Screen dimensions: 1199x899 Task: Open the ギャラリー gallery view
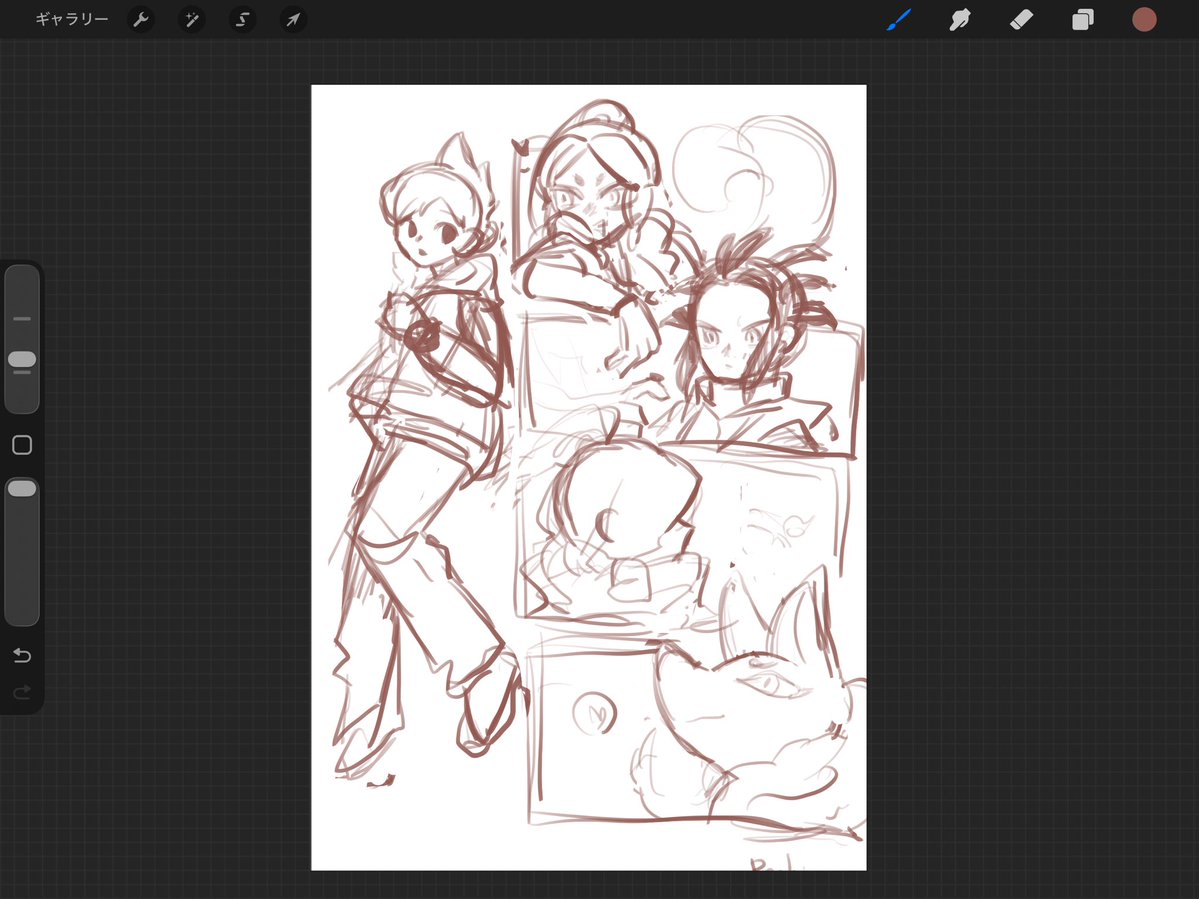coord(72,20)
